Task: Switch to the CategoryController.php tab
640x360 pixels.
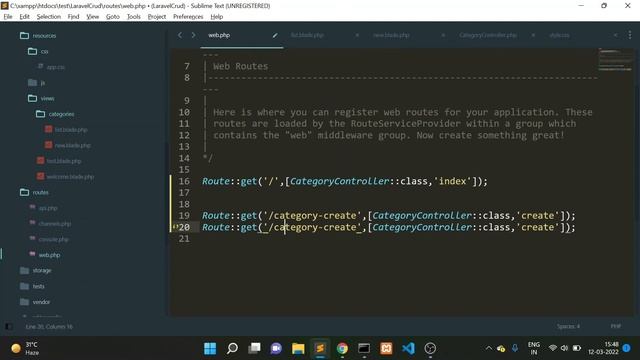Action: point(488,36)
